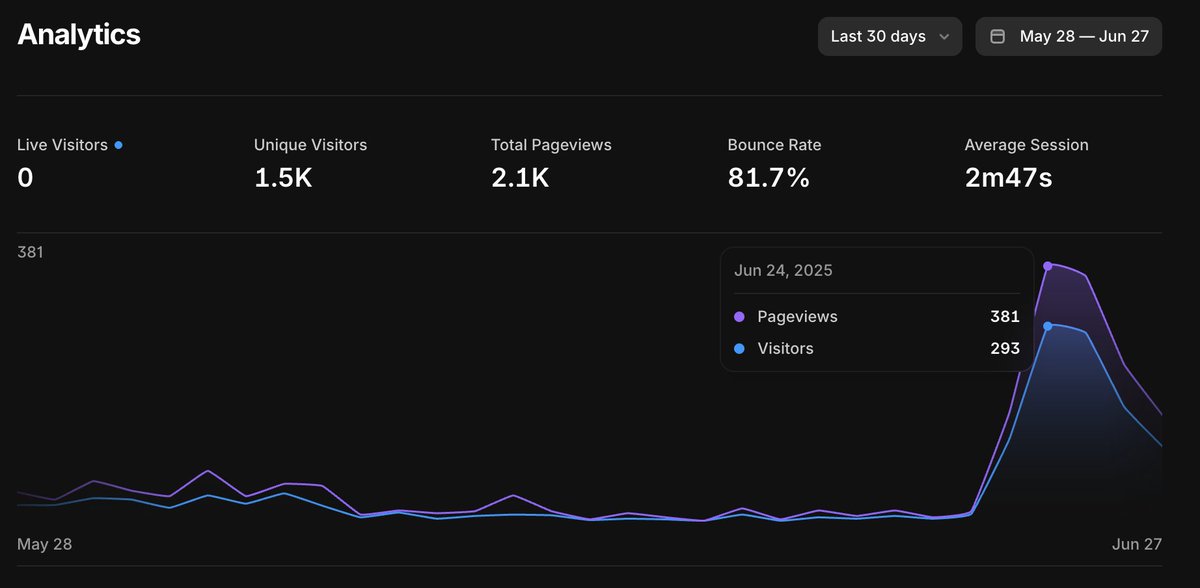The height and width of the screenshot is (588, 1200).
Task: Open the Last 30 days dropdown
Action: point(890,36)
